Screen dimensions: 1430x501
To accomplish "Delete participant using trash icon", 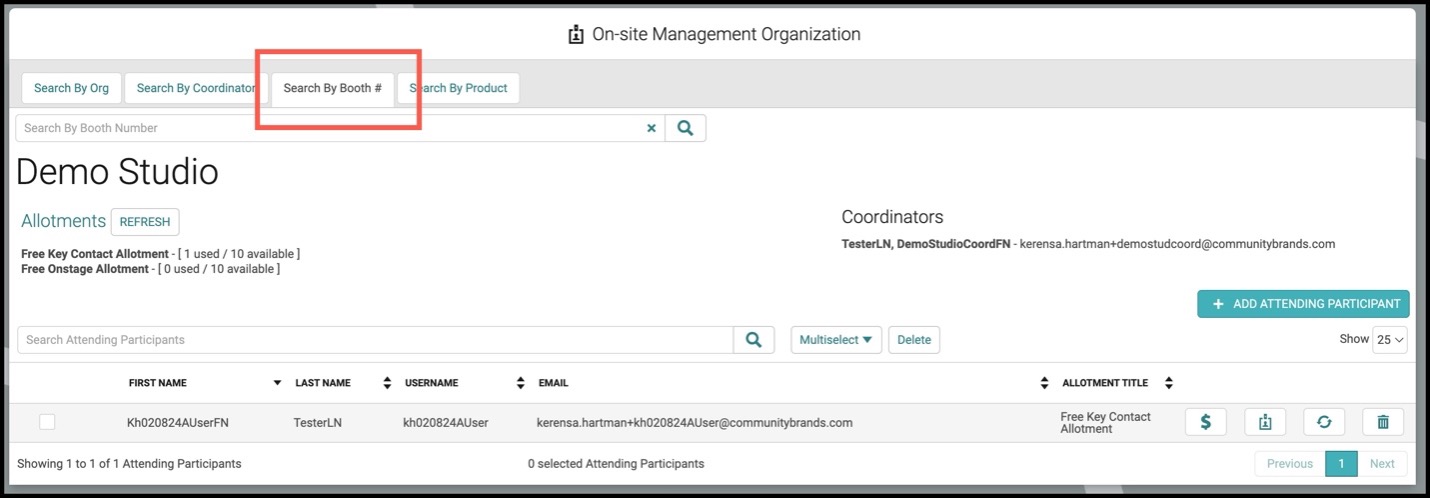I will pos(1383,422).
